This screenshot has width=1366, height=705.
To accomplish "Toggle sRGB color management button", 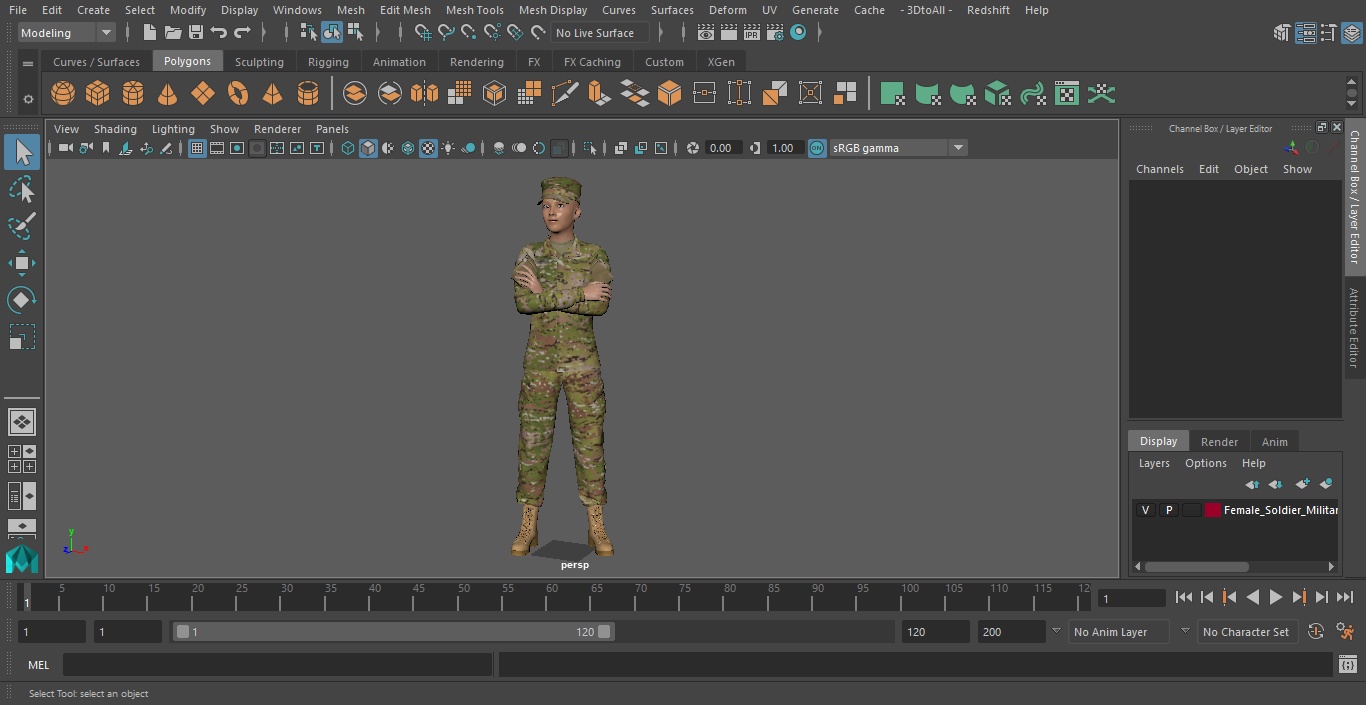I will 817,148.
